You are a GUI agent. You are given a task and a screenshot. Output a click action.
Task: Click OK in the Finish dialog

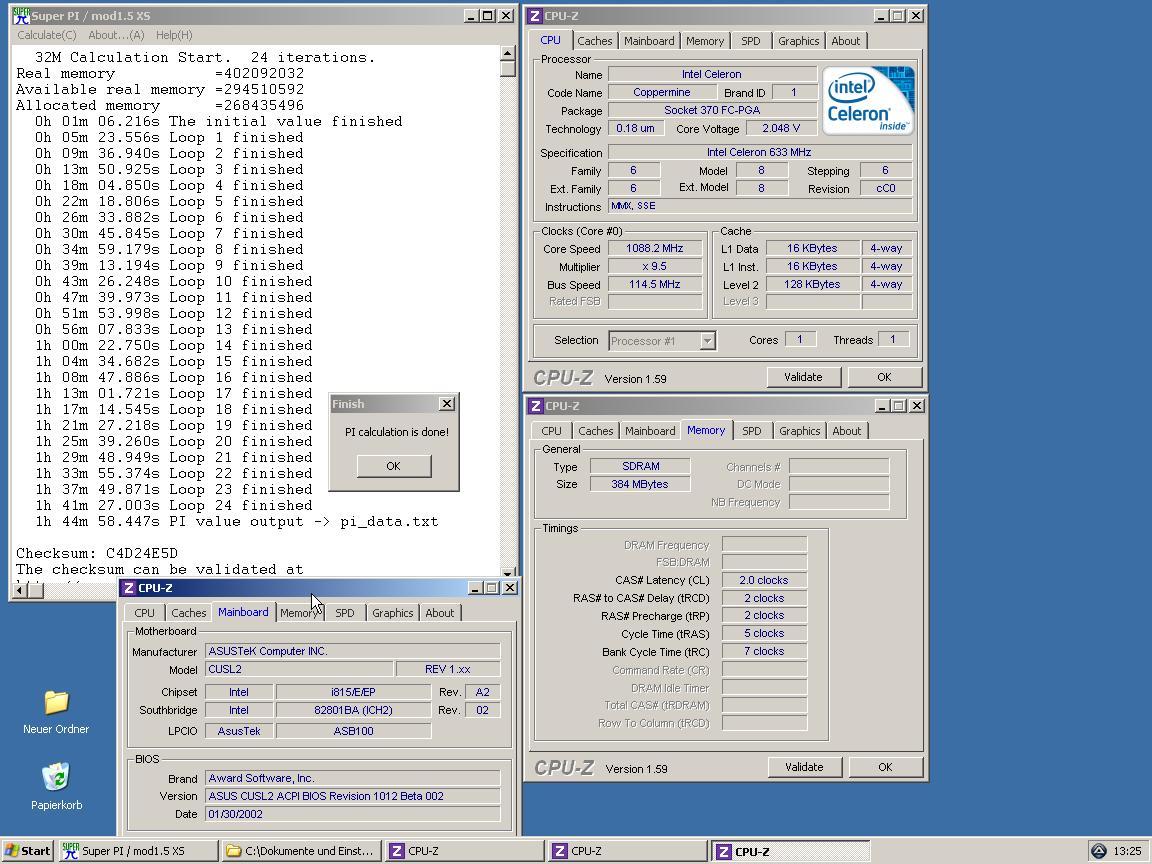click(x=394, y=466)
